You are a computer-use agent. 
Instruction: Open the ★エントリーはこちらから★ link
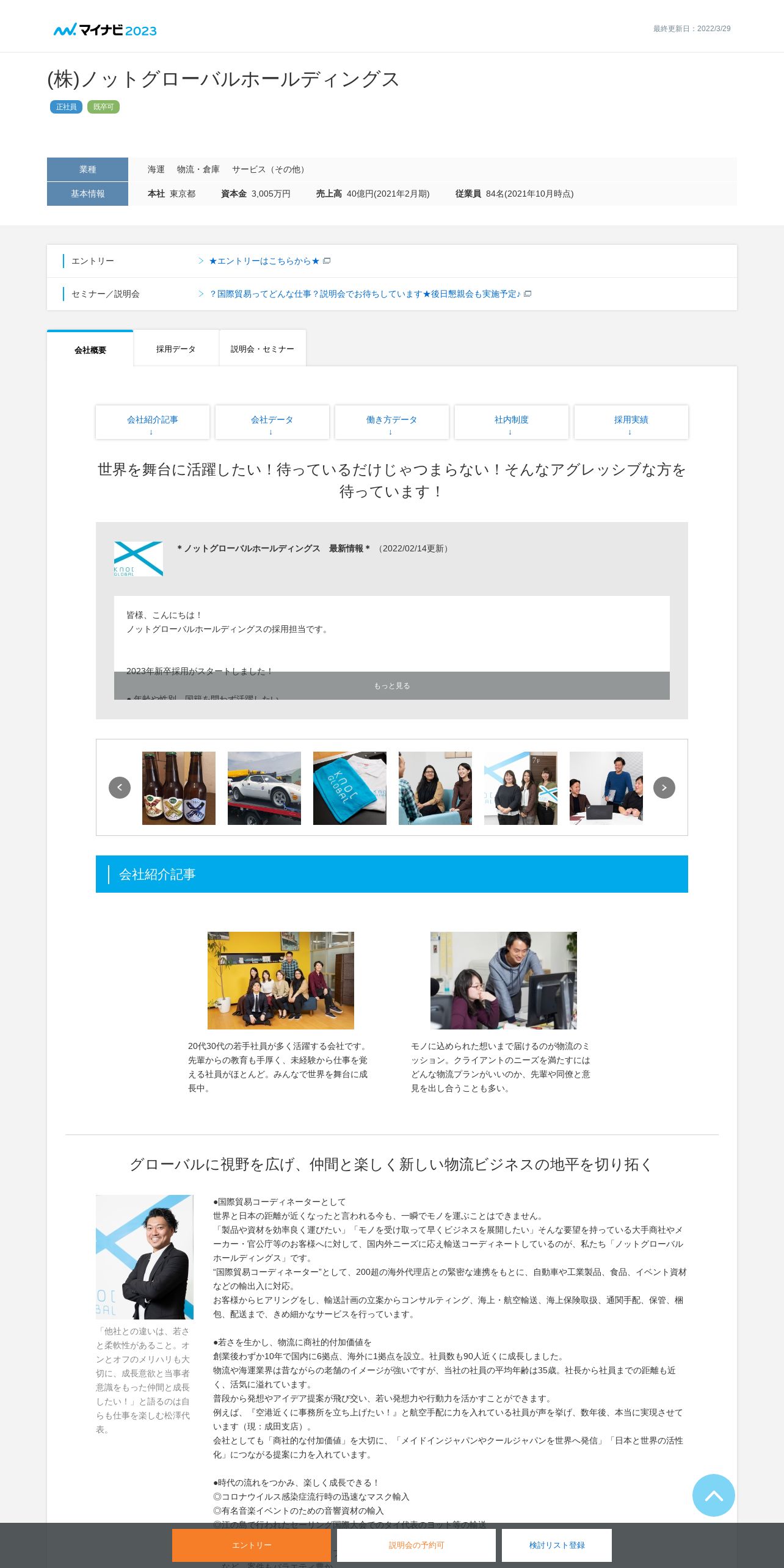pyautogui.click(x=264, y=261)
